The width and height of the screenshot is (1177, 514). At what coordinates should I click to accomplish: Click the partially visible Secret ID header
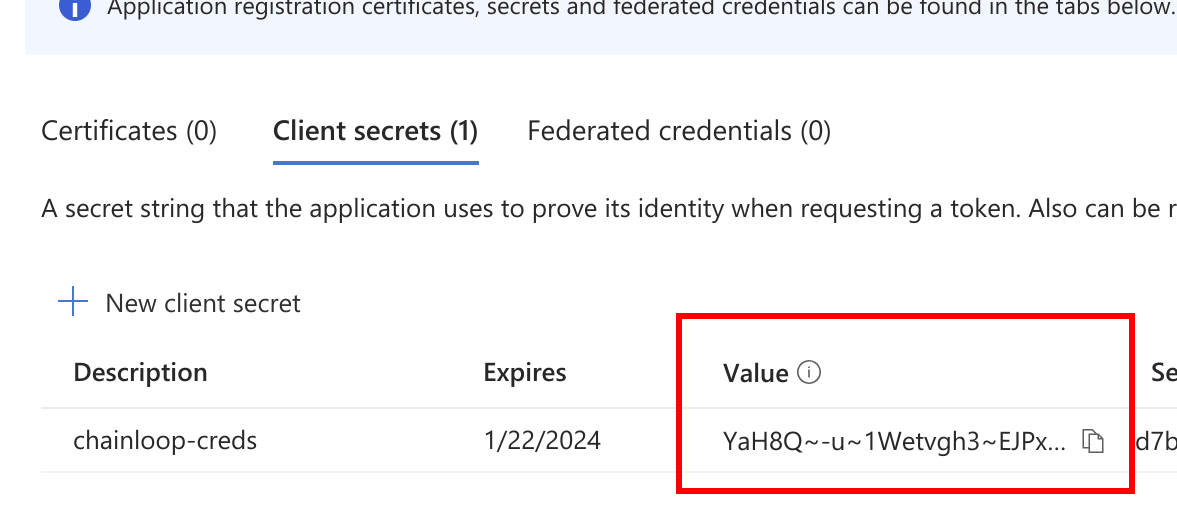click(1164, 372)
